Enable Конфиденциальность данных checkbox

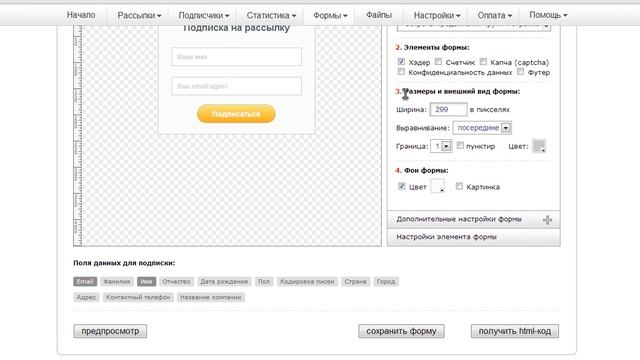[401, 72]
